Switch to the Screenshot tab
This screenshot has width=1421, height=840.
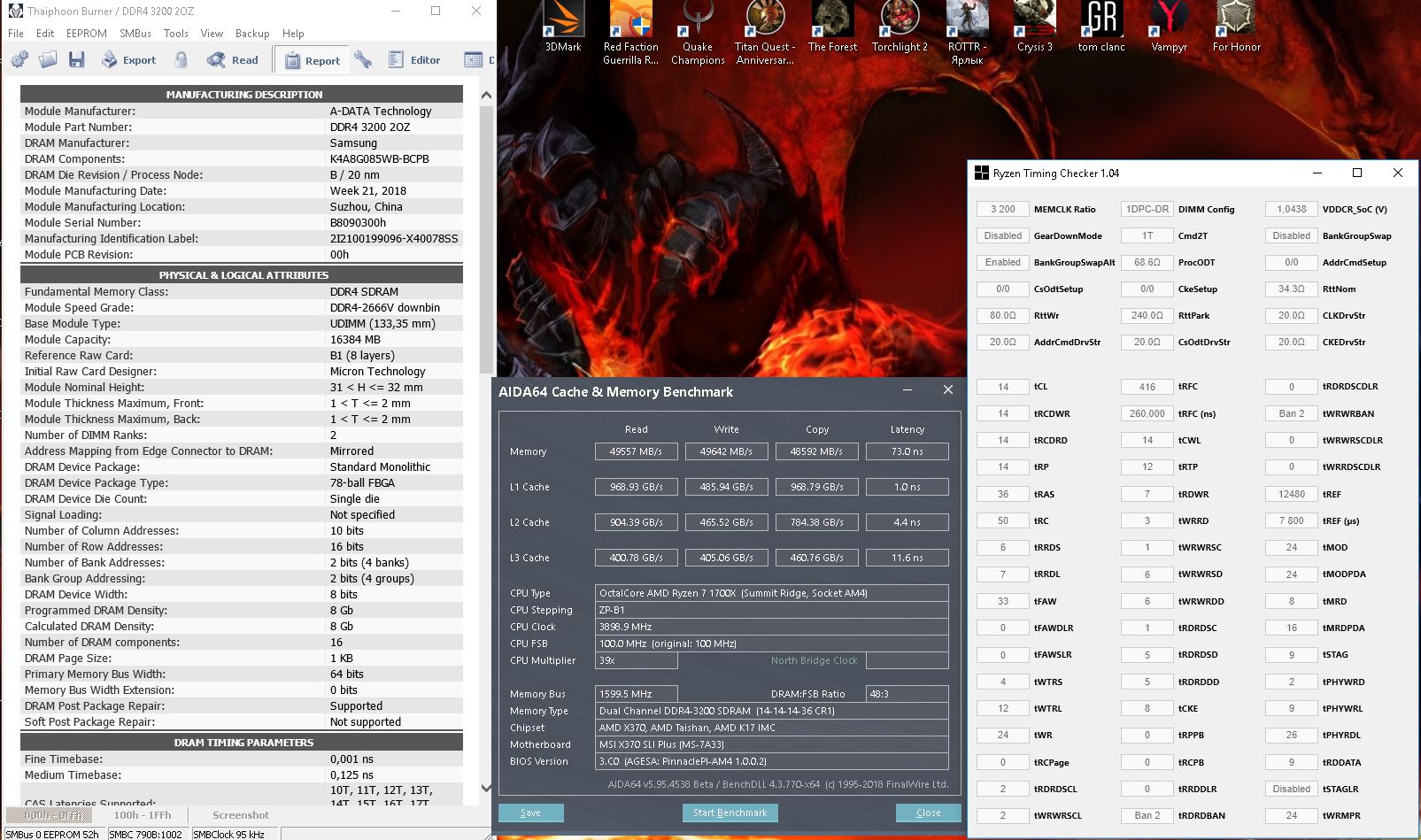241,815
